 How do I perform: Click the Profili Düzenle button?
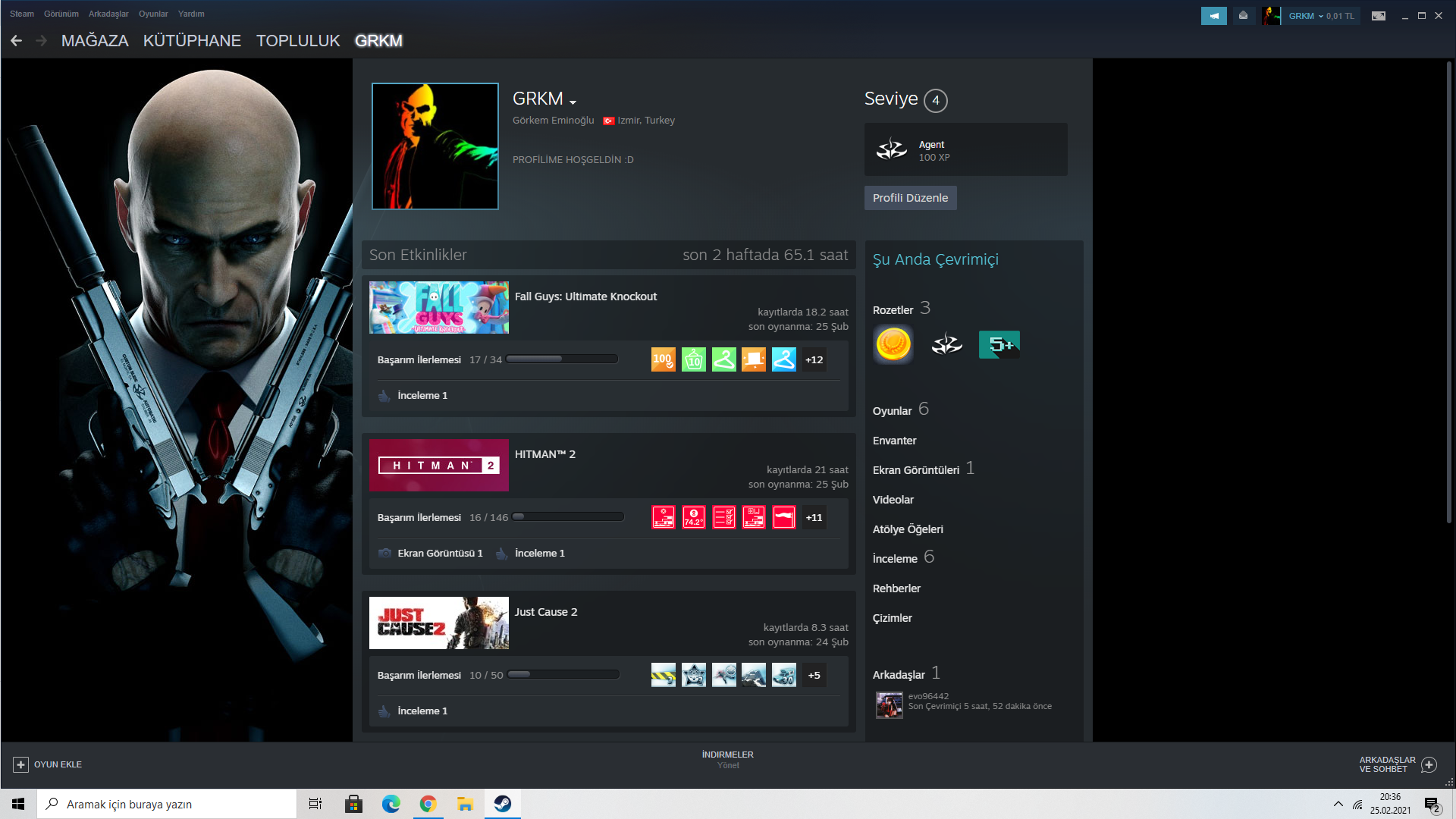point(910,198)
